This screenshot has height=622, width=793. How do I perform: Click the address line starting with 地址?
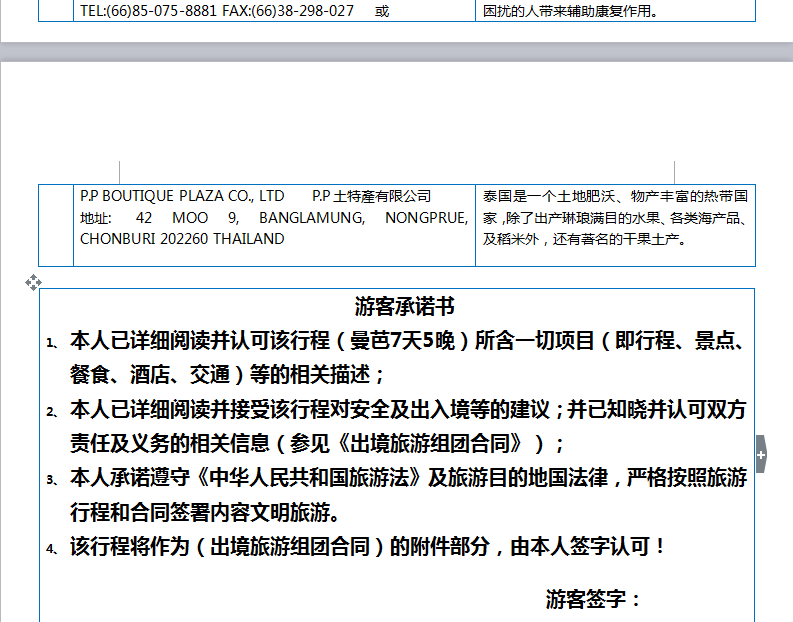273,218
